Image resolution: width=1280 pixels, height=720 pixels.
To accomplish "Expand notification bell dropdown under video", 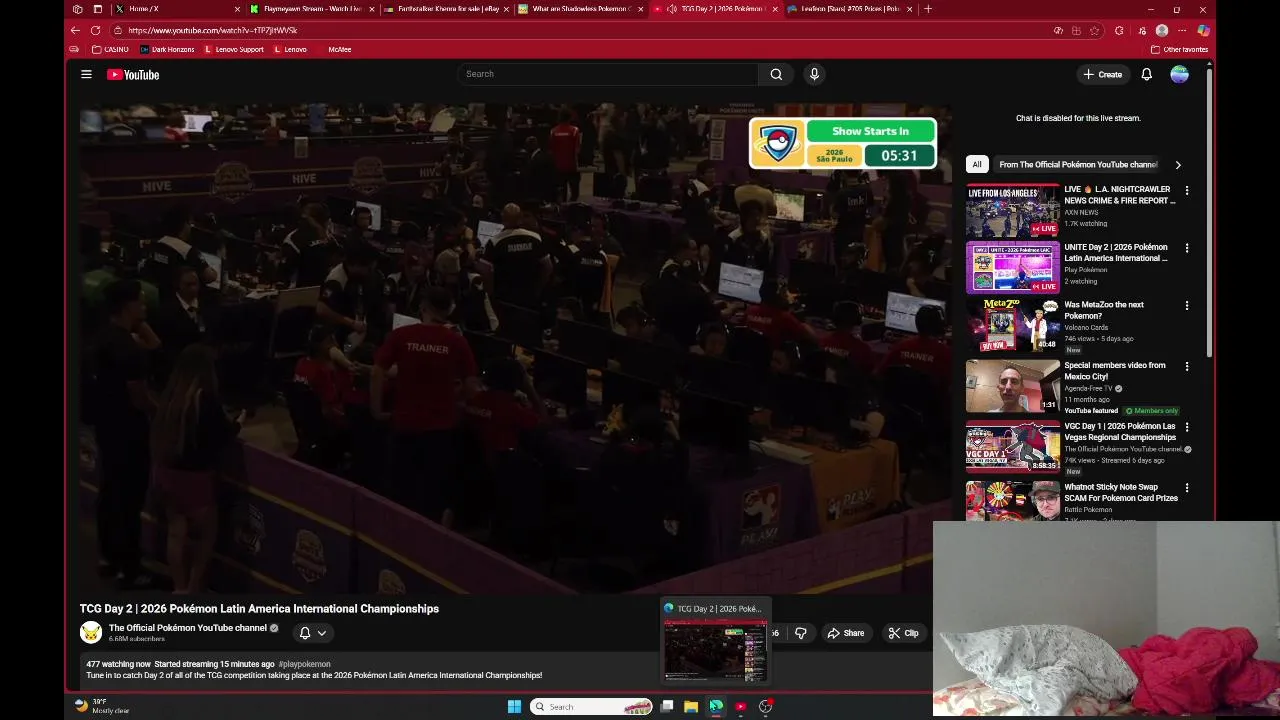I will [313, 633].
